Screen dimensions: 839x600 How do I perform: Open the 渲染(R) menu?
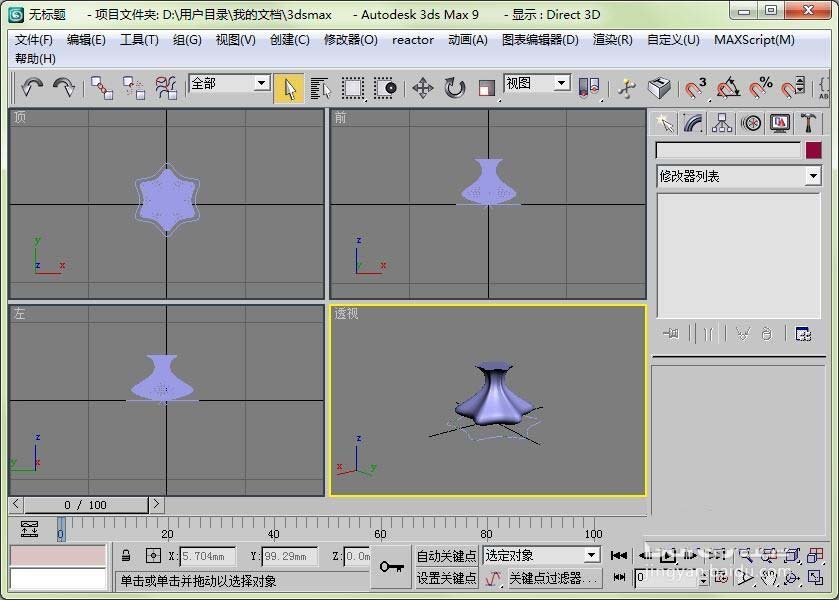pos(613,40)
